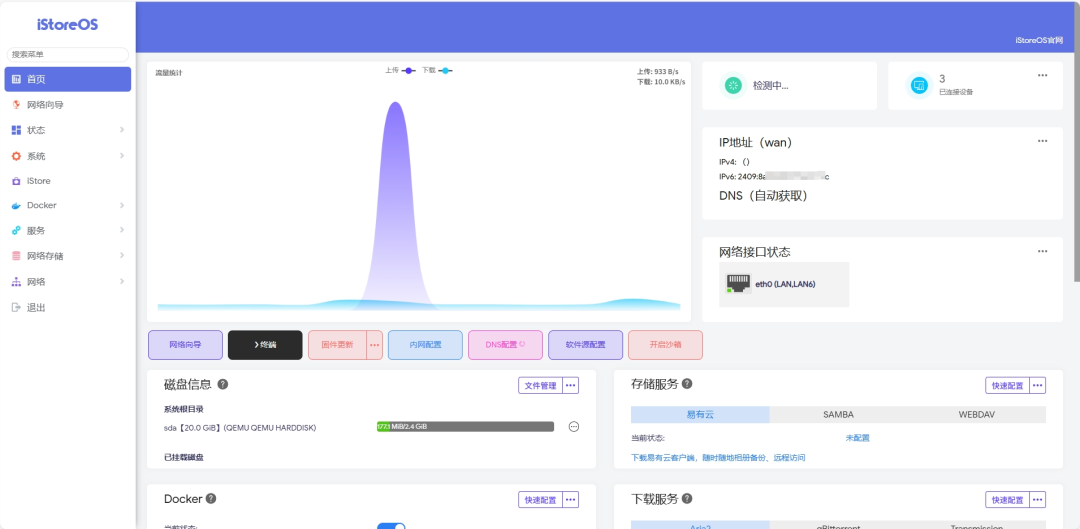Click the 状态 sidebar icon
Image resolution: width=1080 pixels, height=529 pixels.
click(17, 130)
